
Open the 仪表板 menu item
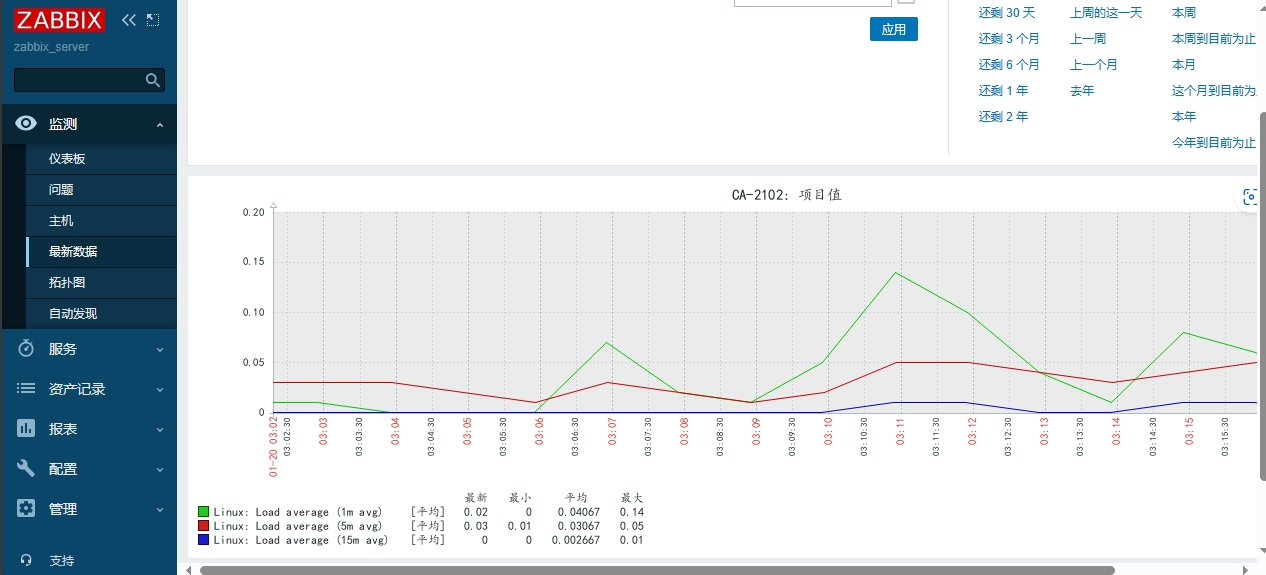click(67, 159)
